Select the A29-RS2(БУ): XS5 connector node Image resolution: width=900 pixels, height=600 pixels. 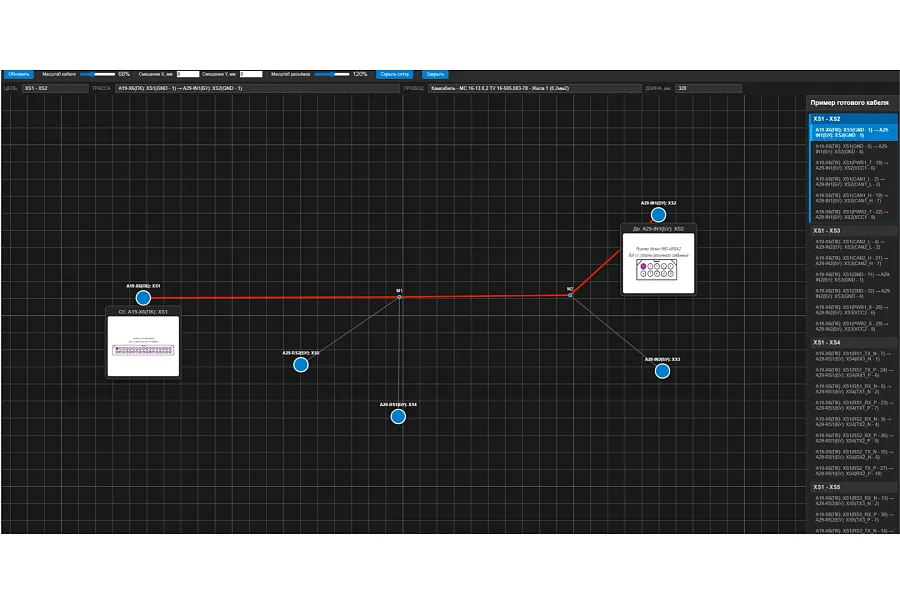301,365
